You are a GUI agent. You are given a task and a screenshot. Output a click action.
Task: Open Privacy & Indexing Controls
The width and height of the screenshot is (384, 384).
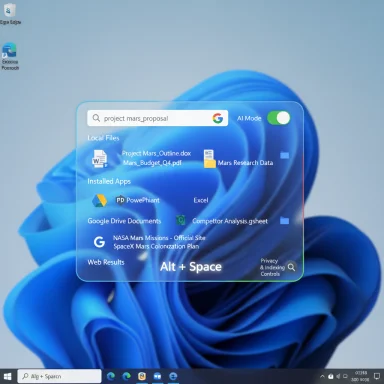click(x=272, y=267)
